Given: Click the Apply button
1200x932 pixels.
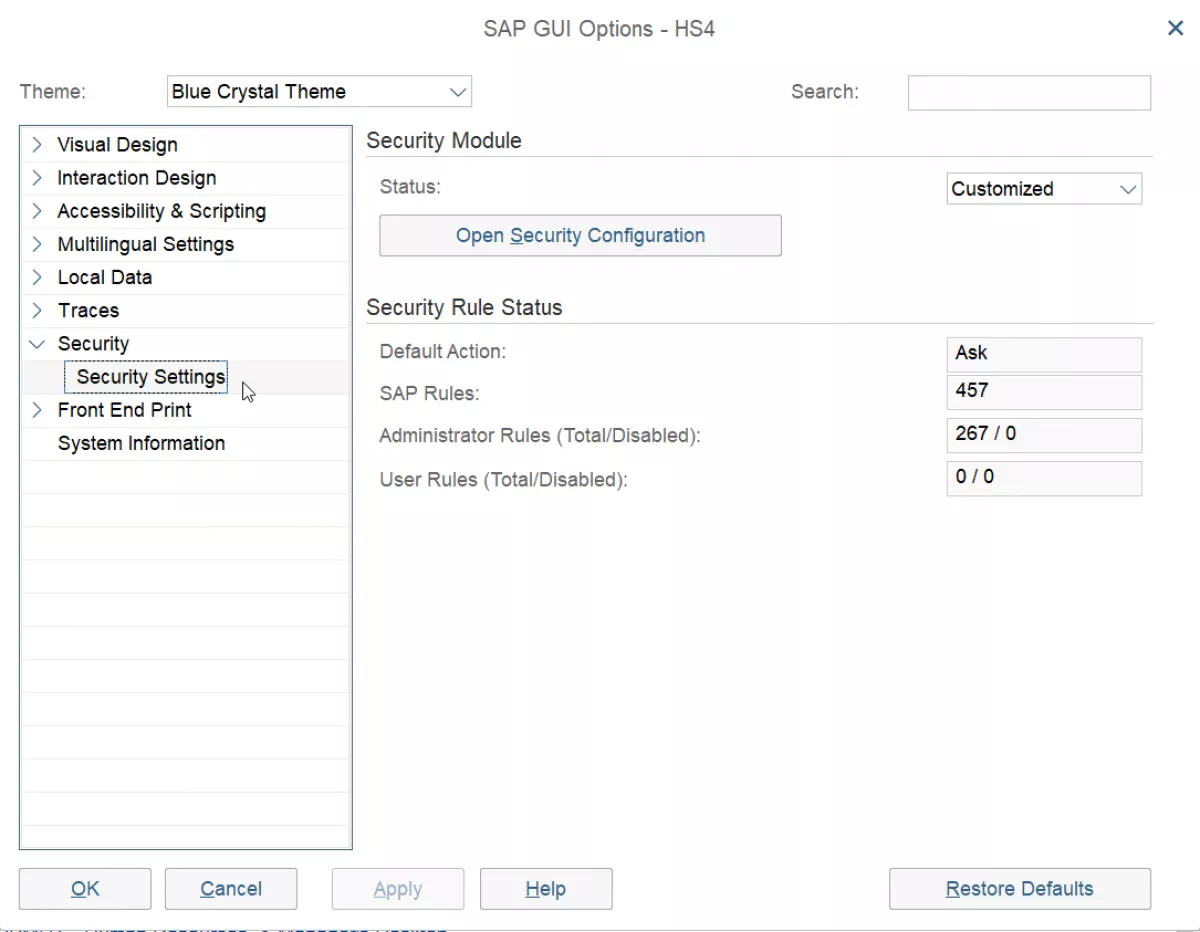Looking at the screenshot, I should (x=398, y=889).
